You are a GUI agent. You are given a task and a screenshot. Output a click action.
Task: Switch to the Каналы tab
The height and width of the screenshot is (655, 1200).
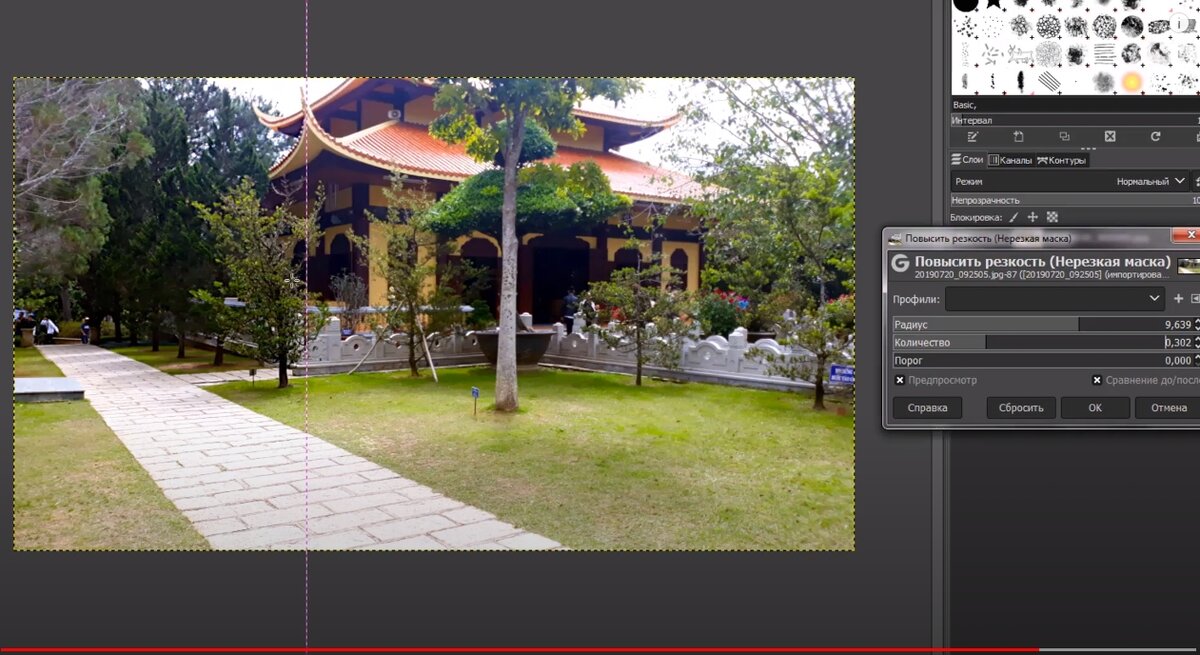click(x=1010, y=160)
